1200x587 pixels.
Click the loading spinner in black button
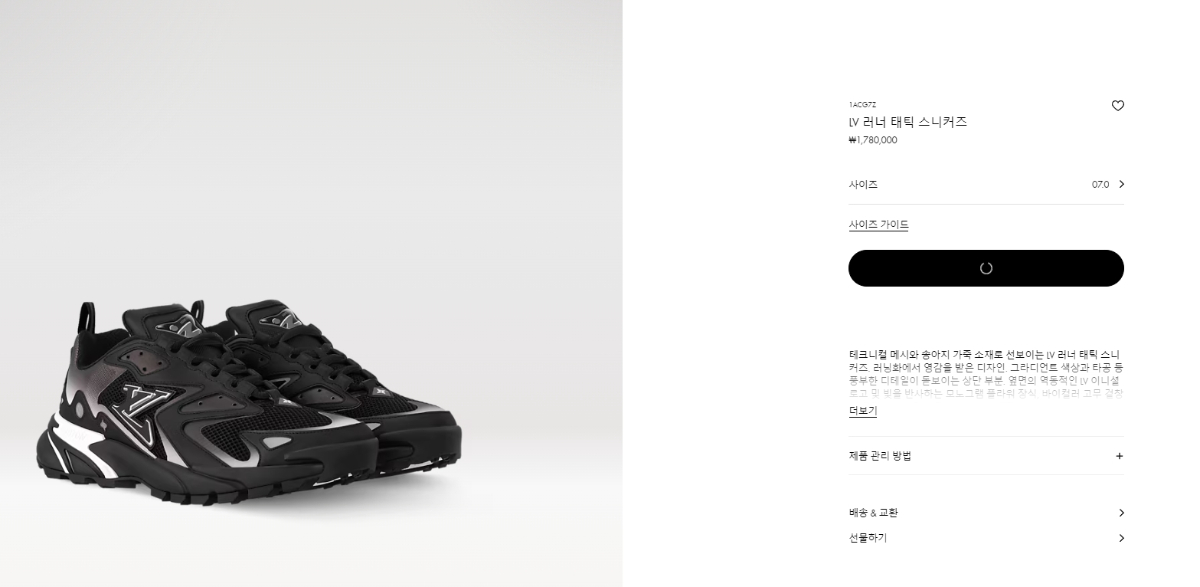(x=986, y=268)
